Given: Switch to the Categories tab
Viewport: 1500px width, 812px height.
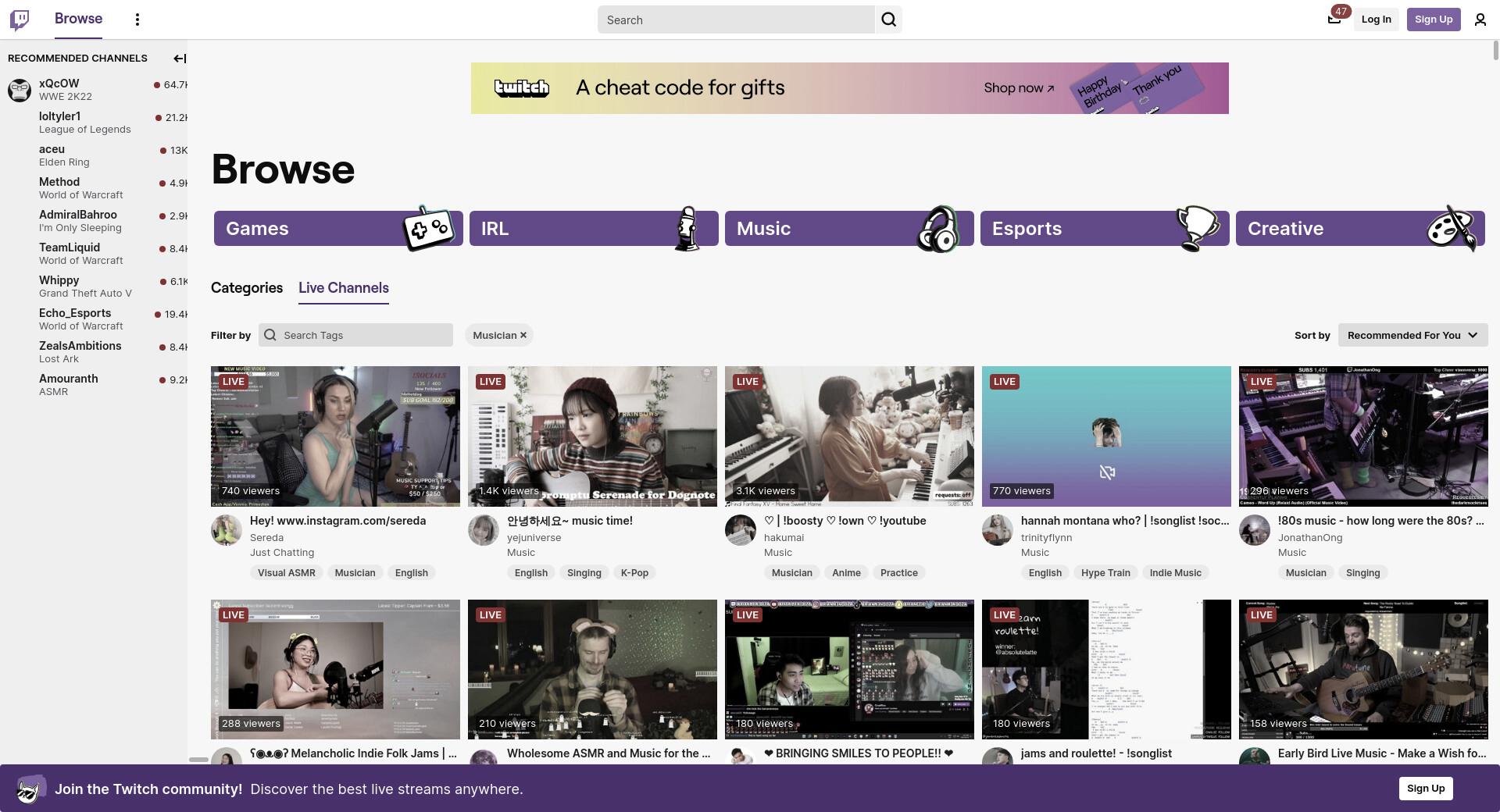Looking at the screenshot, I should pyautogui.click(x=247, y=287).
